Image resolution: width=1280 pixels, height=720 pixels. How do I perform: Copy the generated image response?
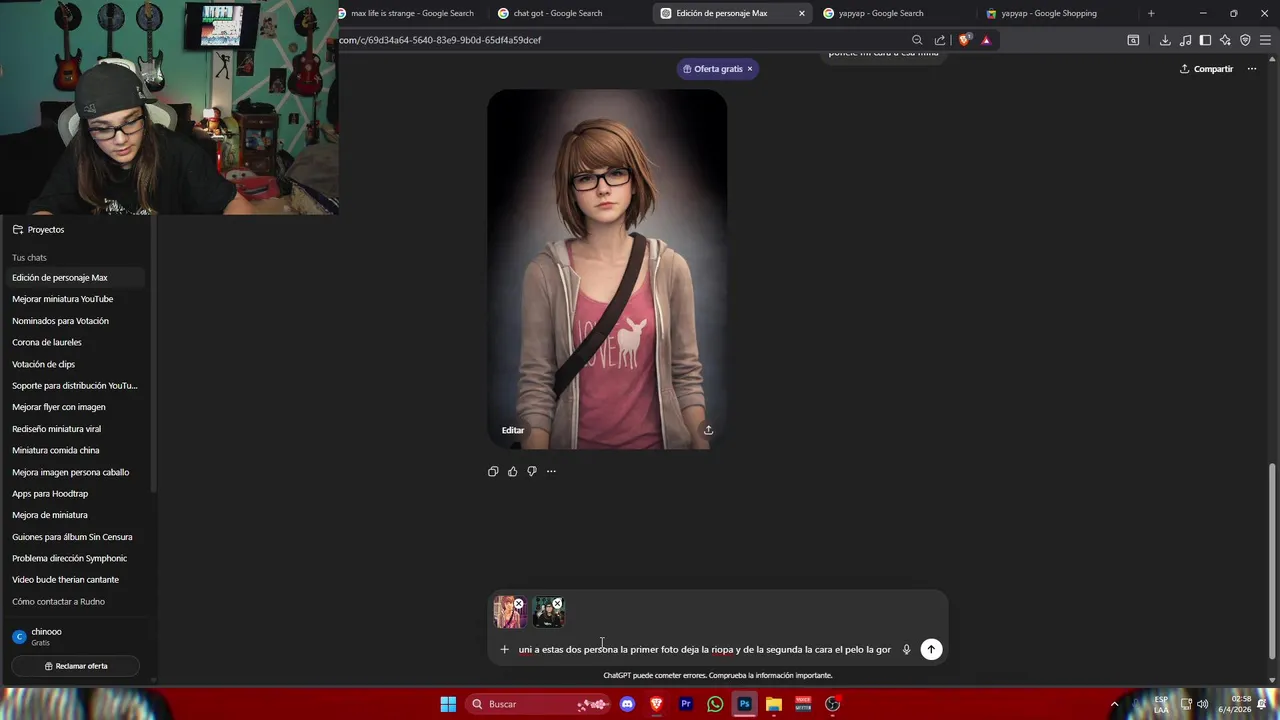click(493, 471)
